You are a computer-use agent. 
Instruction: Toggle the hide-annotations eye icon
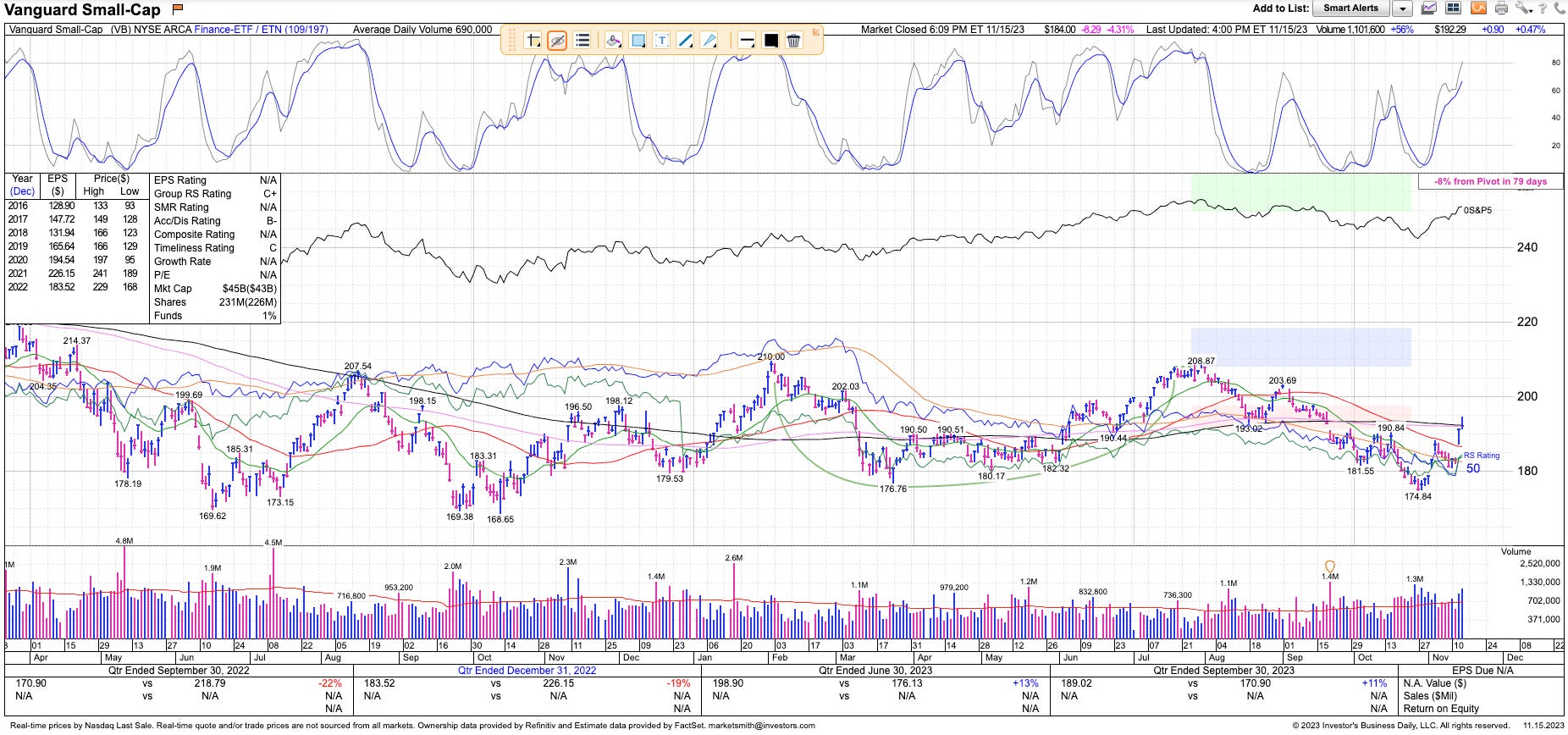(x=557, y=40)
